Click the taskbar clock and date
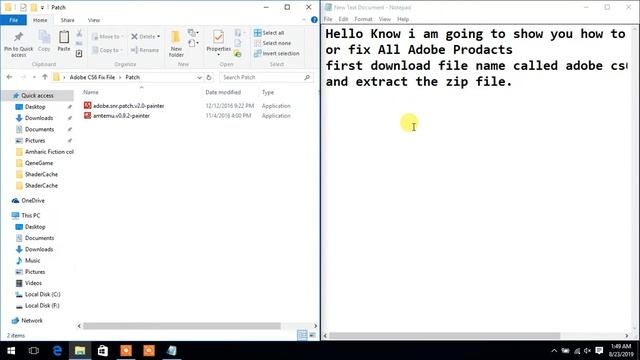 point(621,351)
